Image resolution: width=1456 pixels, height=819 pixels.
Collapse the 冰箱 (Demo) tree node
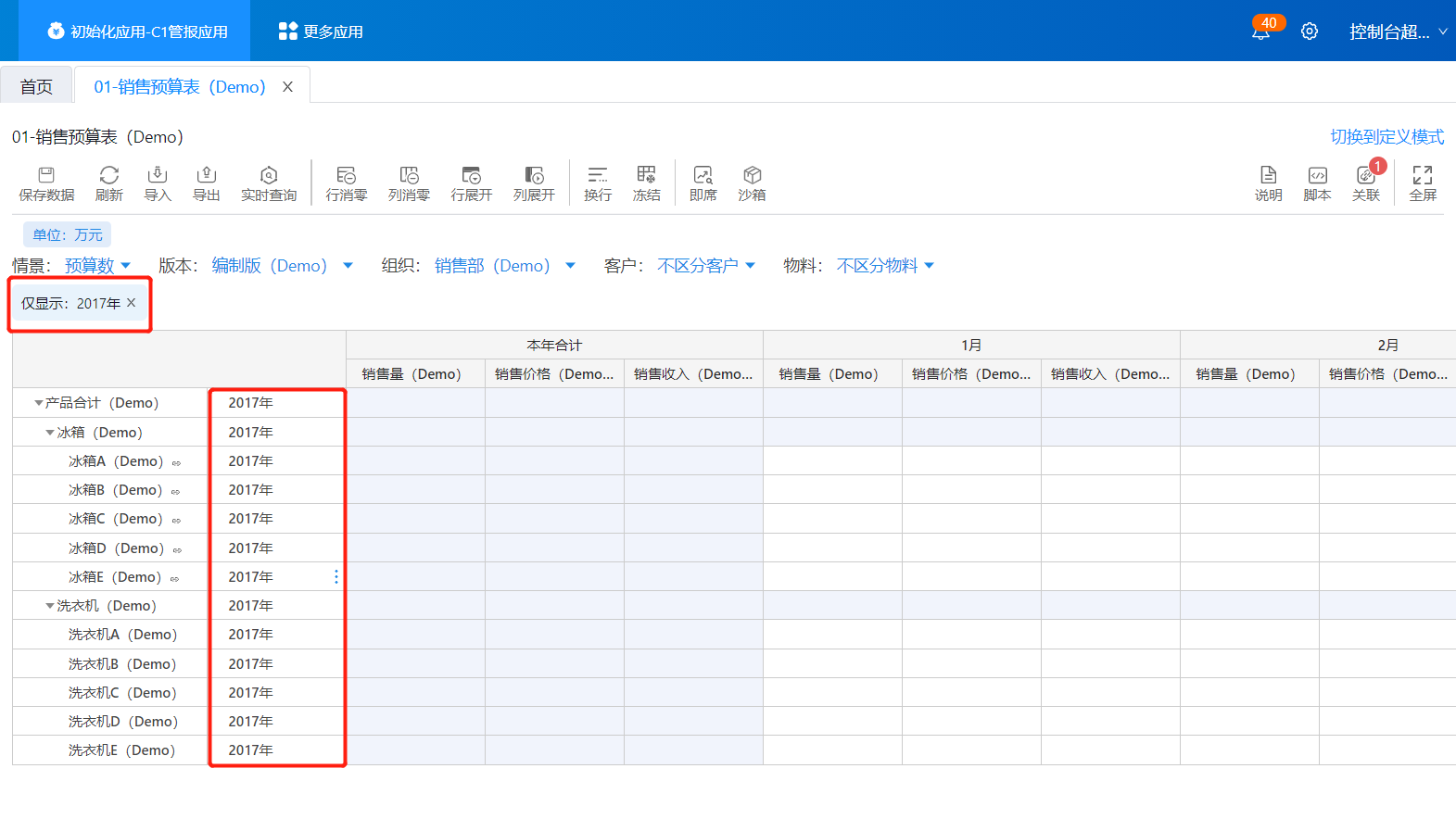point(50,433)
